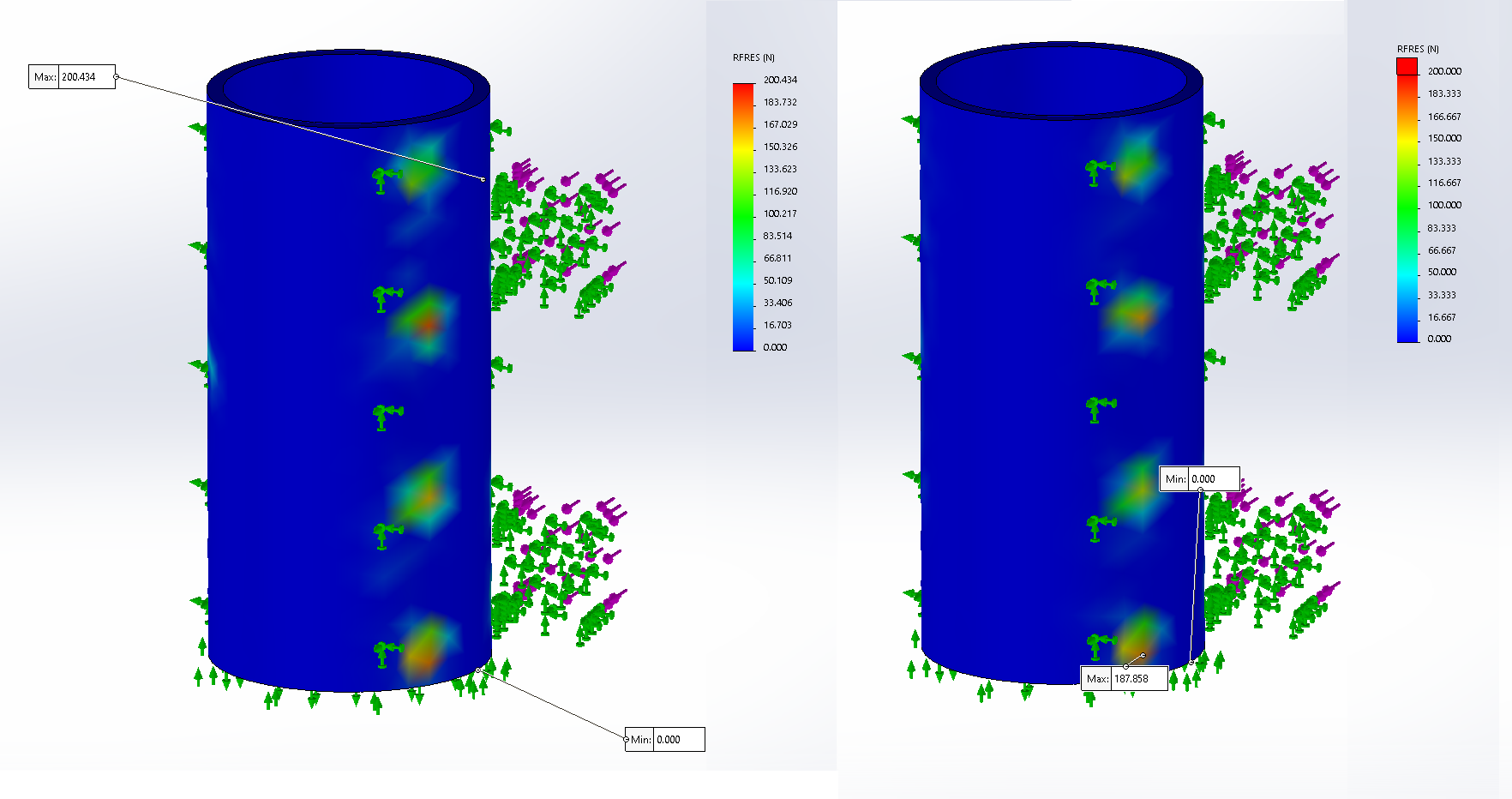1512x799 pixels.
Task: Click the left legend's RFRES (N) title
Action: [753, 57]
